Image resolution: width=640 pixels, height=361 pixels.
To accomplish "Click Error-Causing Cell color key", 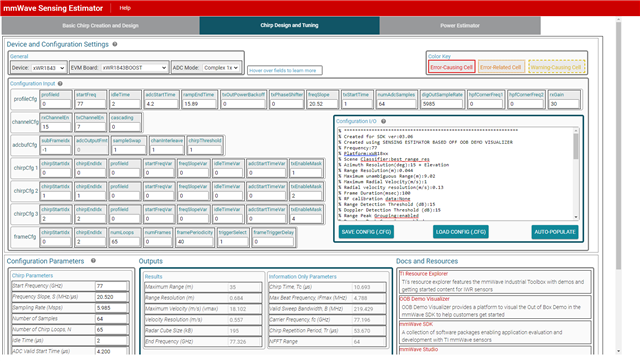I will [x=451, y=67].
